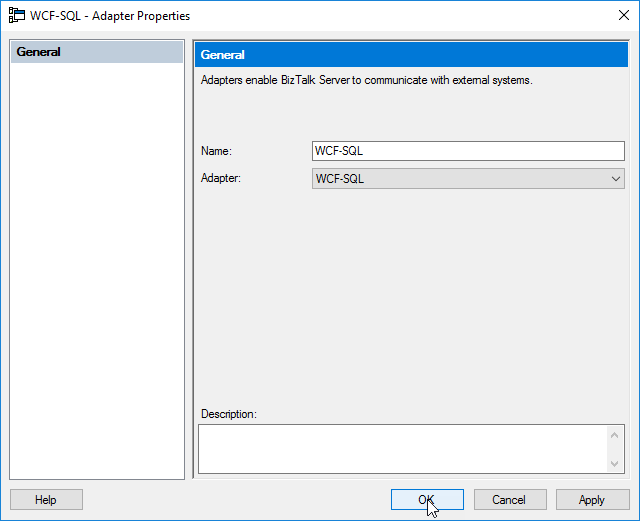This screenshot has height=521, width=640.
Task: Close the Adapter Properties dialog
Action: pos(623,16)
